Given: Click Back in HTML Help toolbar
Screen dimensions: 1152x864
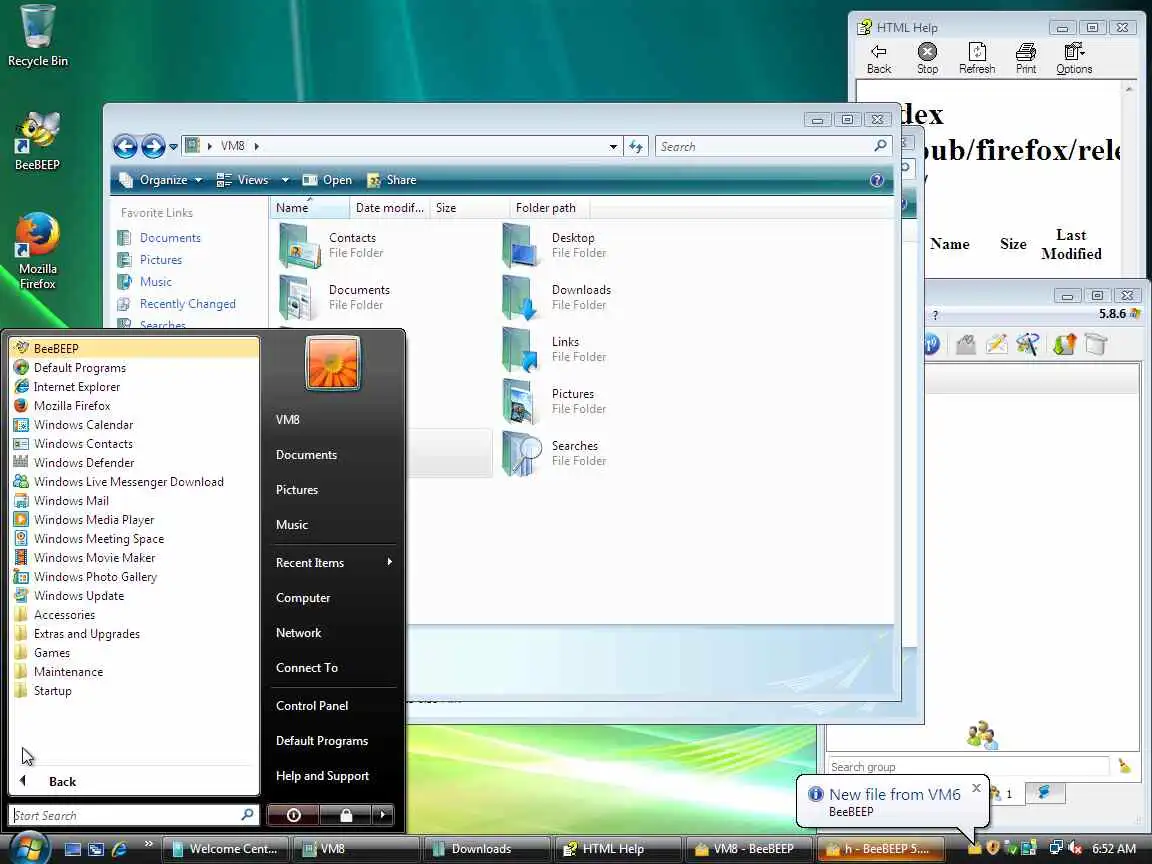Looking at the screenshot, I should [879, 59].
